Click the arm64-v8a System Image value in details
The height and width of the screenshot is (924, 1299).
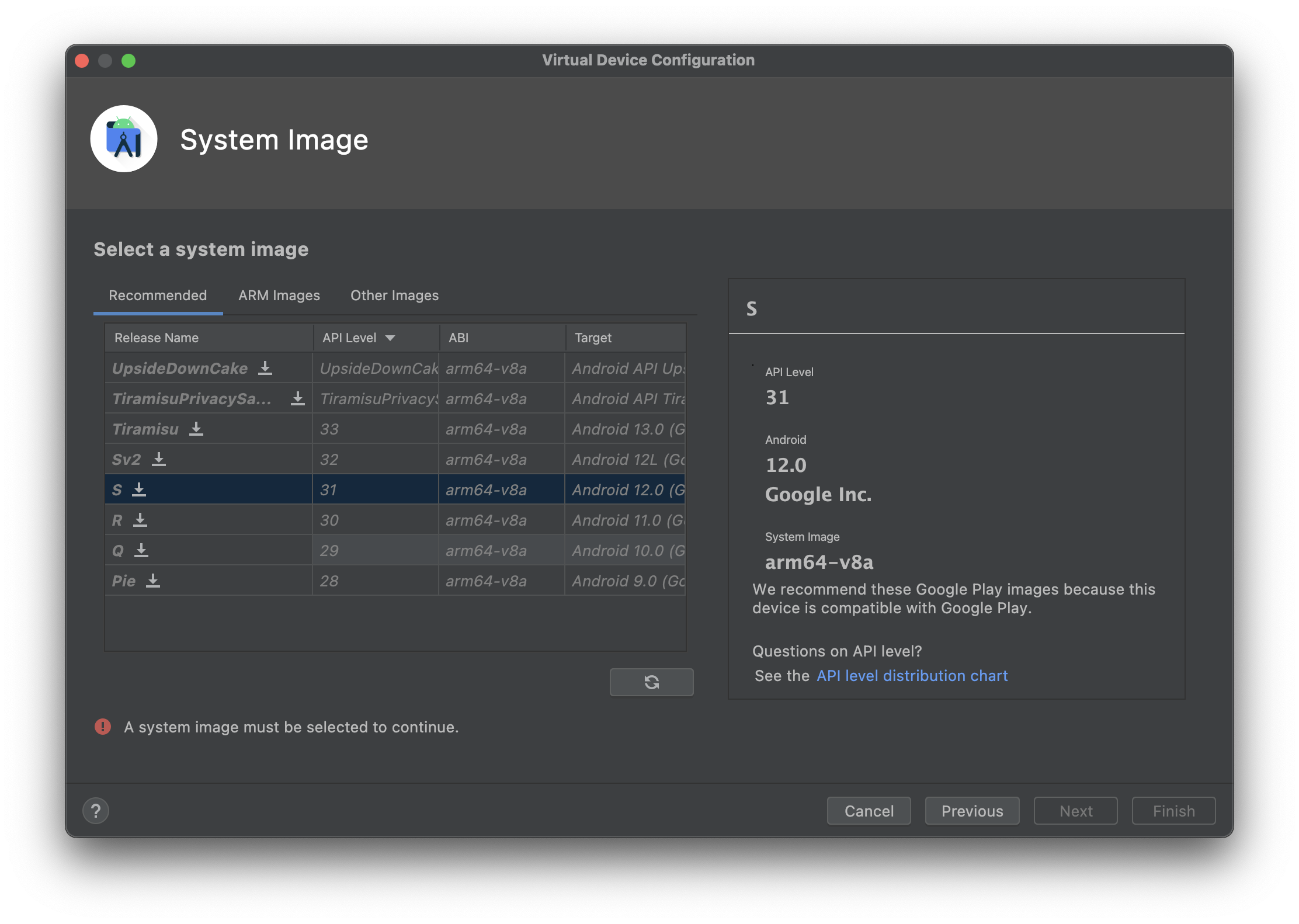click(819, 562)
